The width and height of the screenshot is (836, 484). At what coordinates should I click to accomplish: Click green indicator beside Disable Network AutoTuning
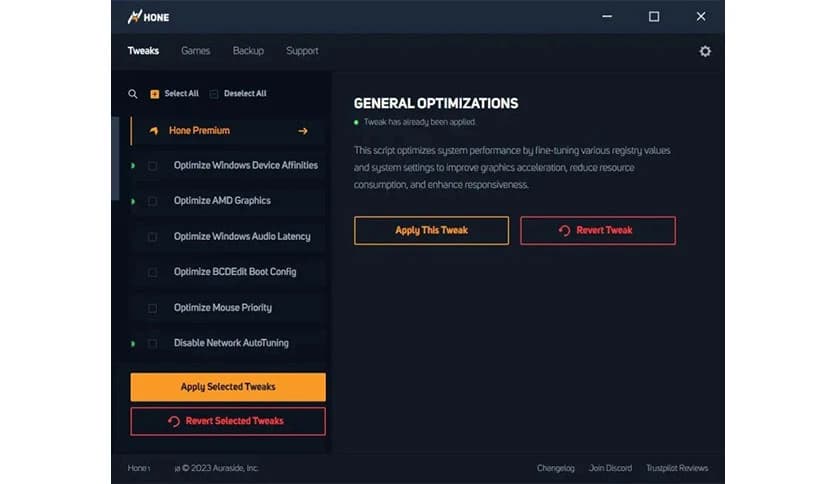(133, 344)
